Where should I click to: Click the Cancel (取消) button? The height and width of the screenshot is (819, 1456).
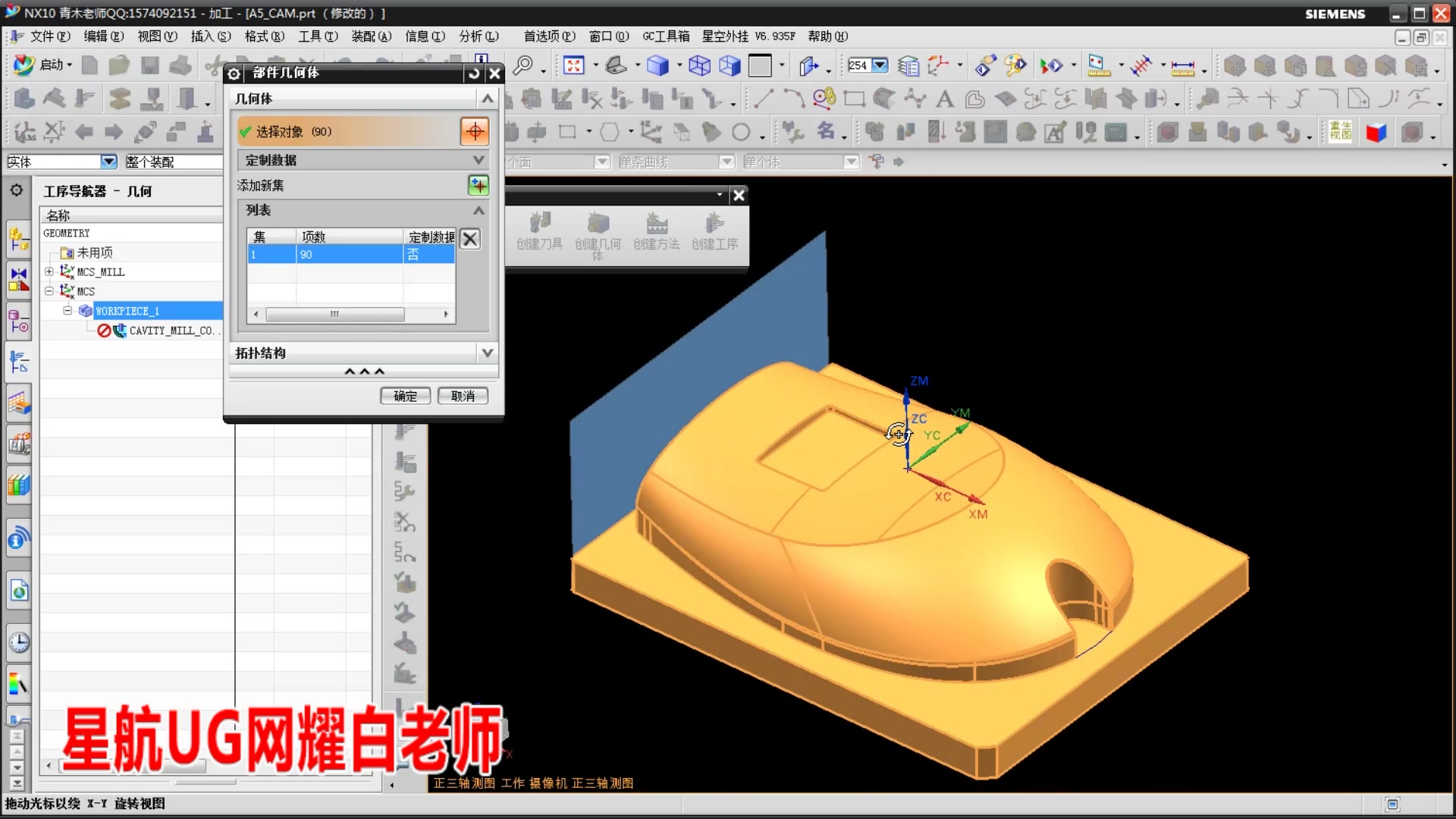click(463, 396)
